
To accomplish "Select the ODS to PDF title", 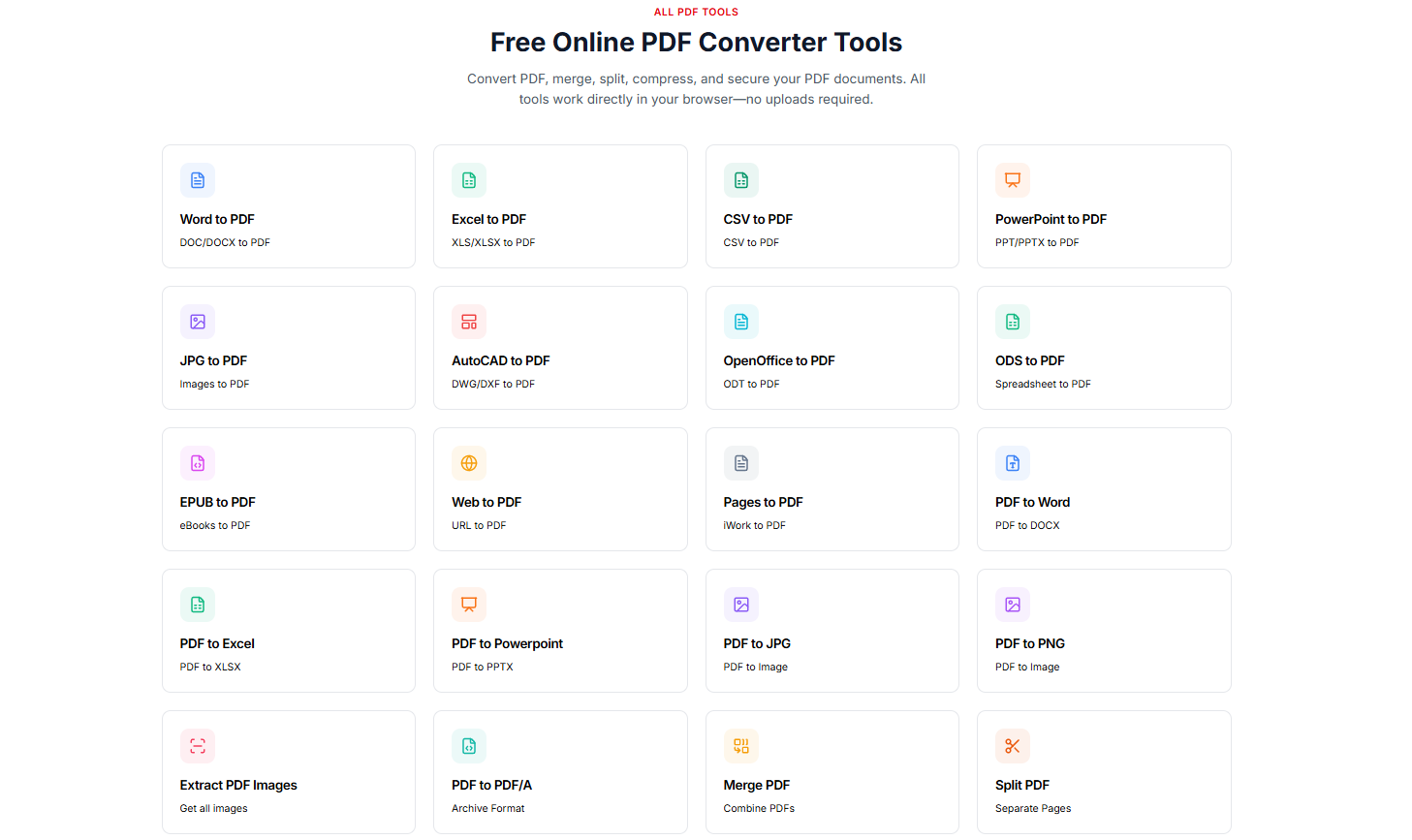I will click(1029, 361).
